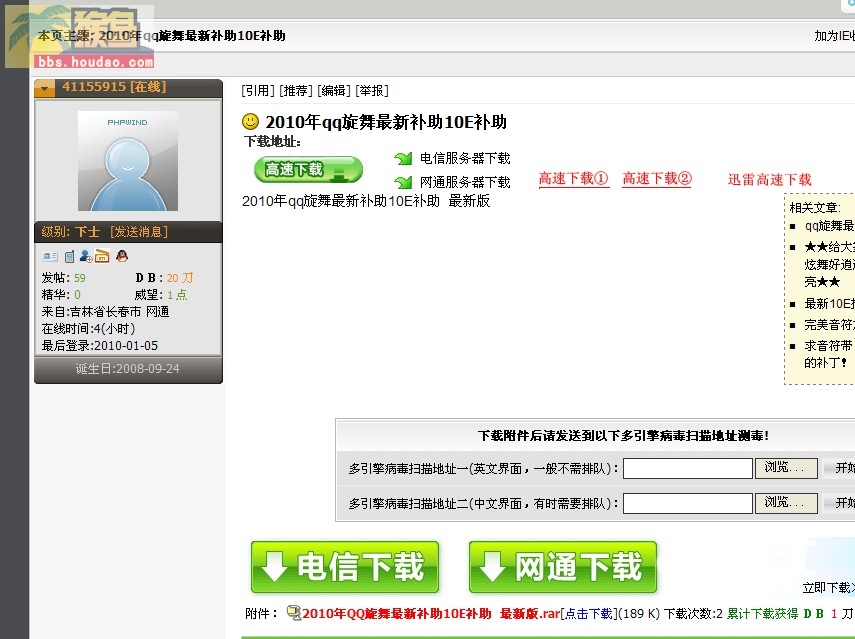
Task: Open related article starting with qq旋舞最
Action: (829, 226)
